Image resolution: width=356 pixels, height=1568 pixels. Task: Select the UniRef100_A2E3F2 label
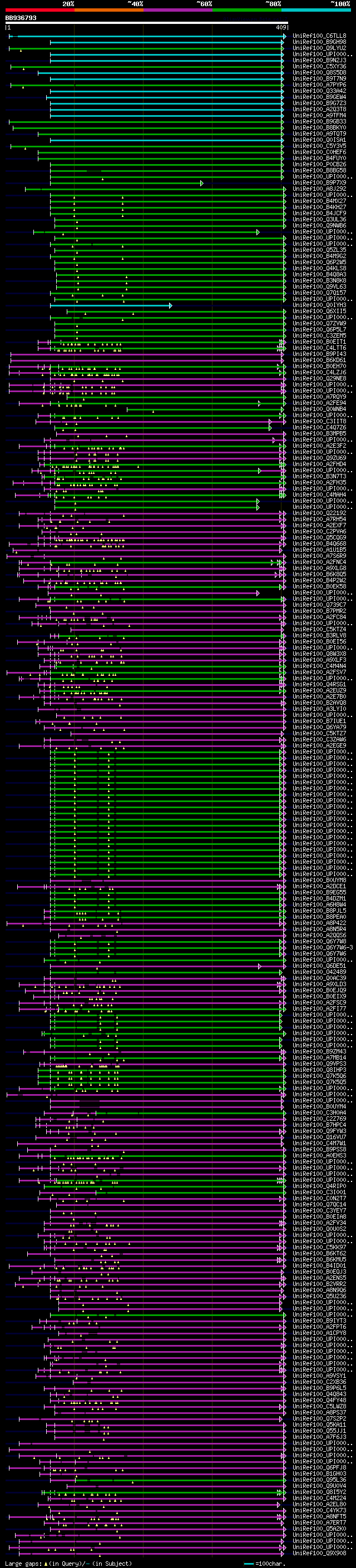coord(319,446)
